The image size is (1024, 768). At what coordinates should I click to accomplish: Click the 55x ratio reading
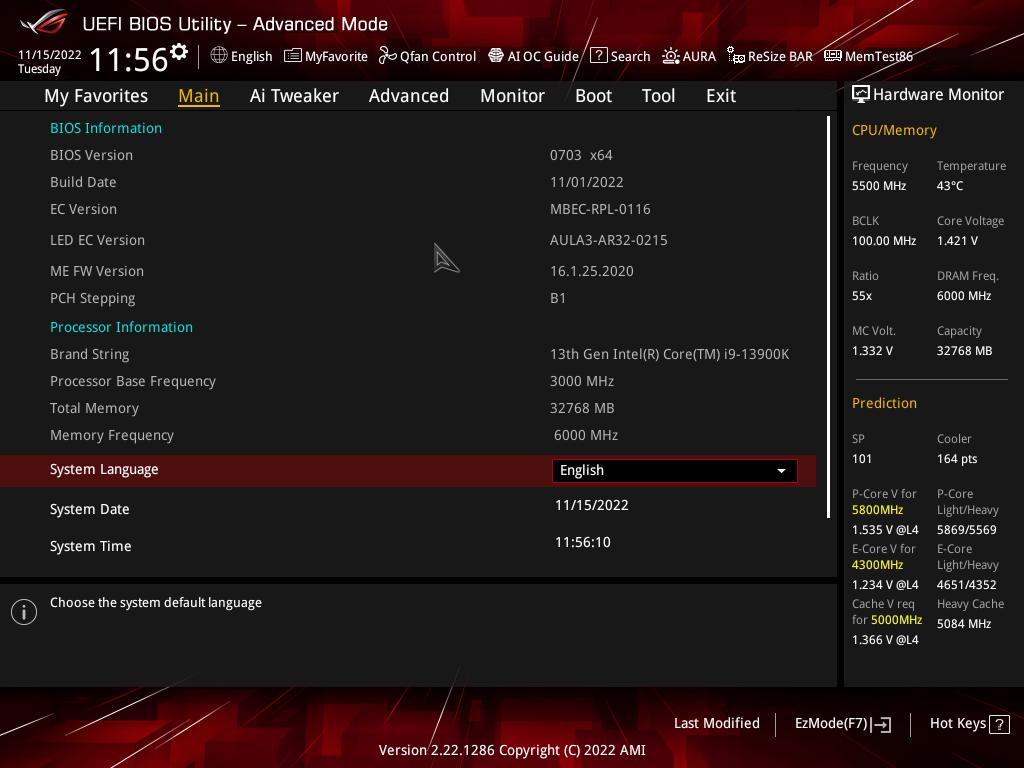862,296
